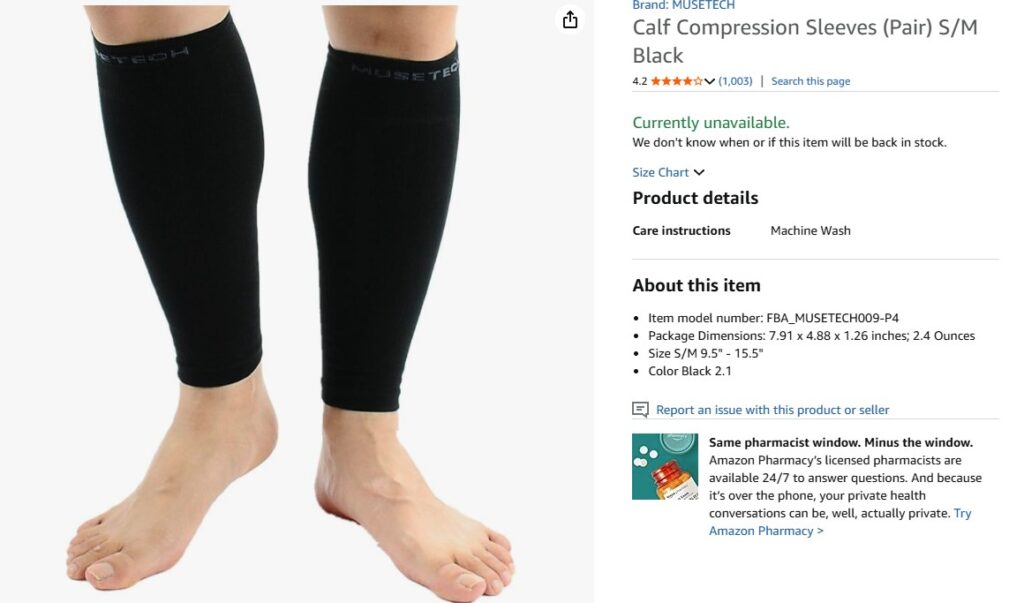
Task: Click the share icon on product image
Action: tap(570, 20)
